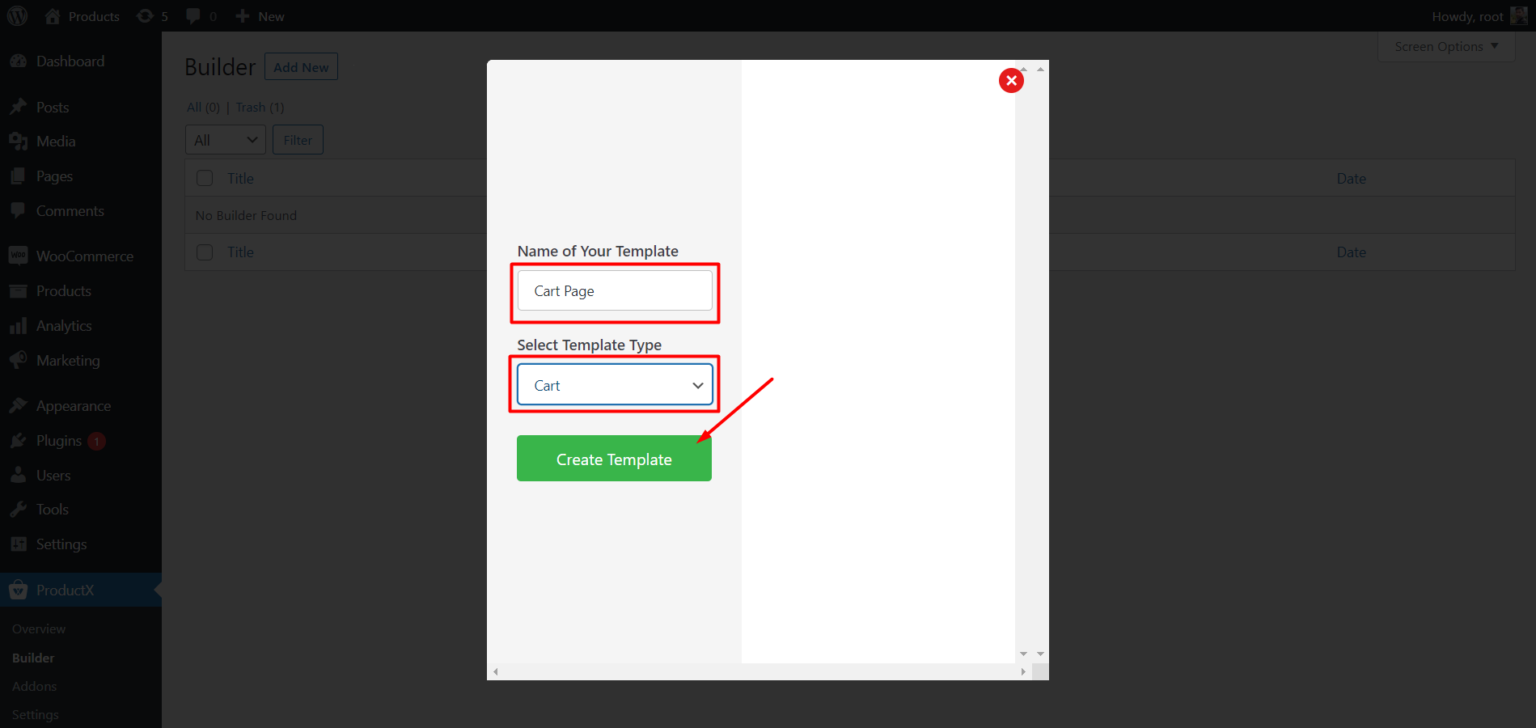Open the comments bubble in the admin bar
The height and width of the screenshot is (728, 1536).
194,15
